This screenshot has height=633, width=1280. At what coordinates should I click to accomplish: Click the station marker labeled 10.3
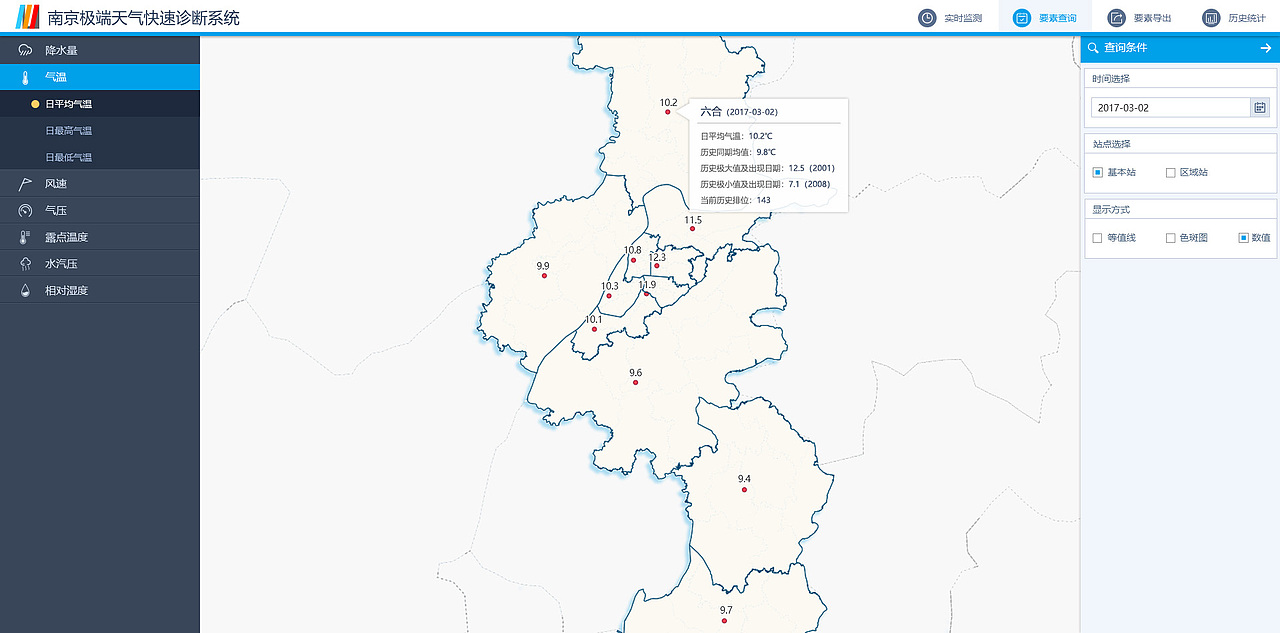coord(610,296)
